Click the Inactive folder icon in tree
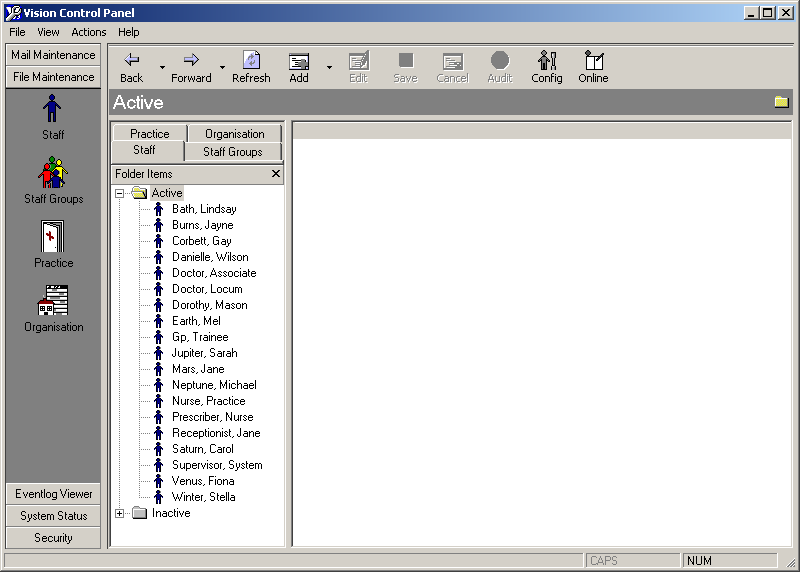 click(139, 513)
